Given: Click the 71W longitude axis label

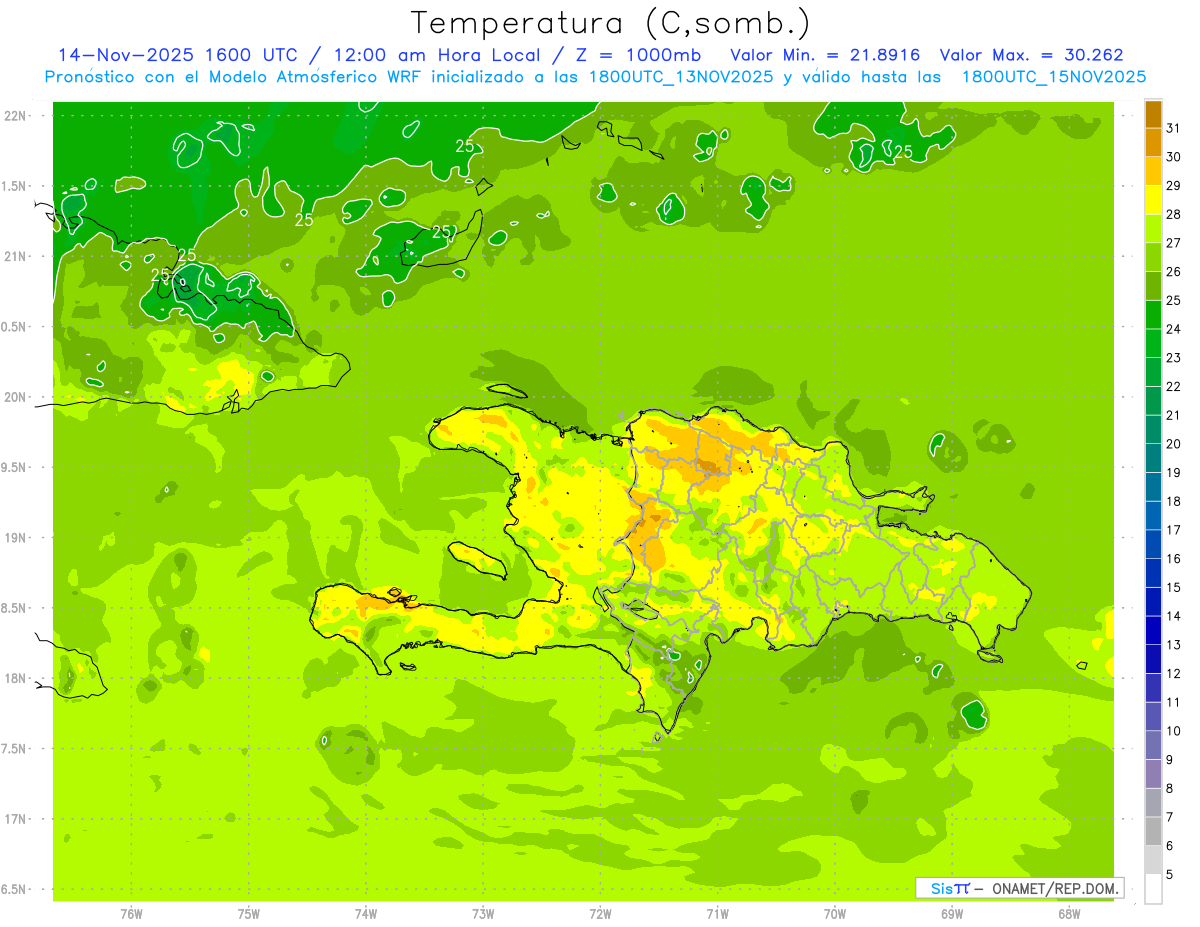Looking at the screenshot, I should coord(717,914).
